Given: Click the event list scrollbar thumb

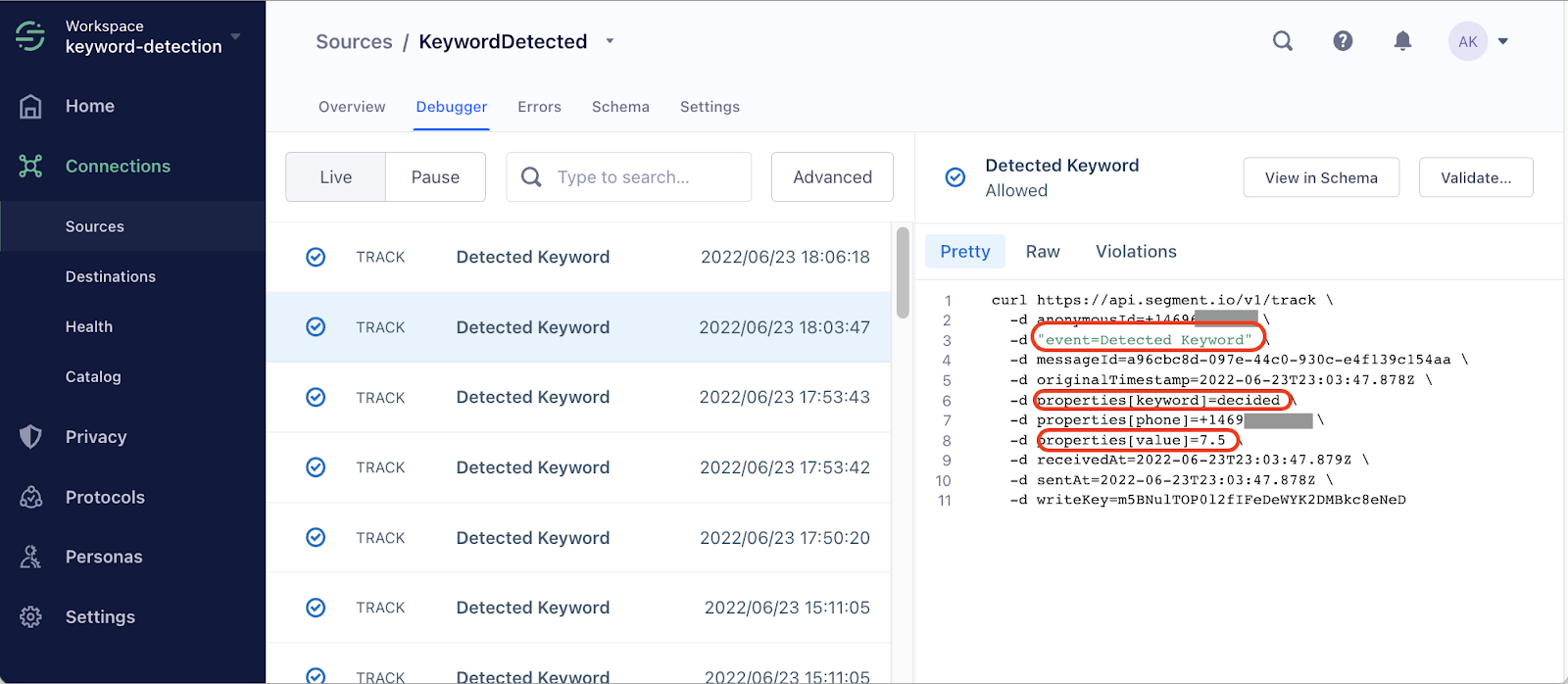Looking at the screenshot, I should (x=903, y=272).
